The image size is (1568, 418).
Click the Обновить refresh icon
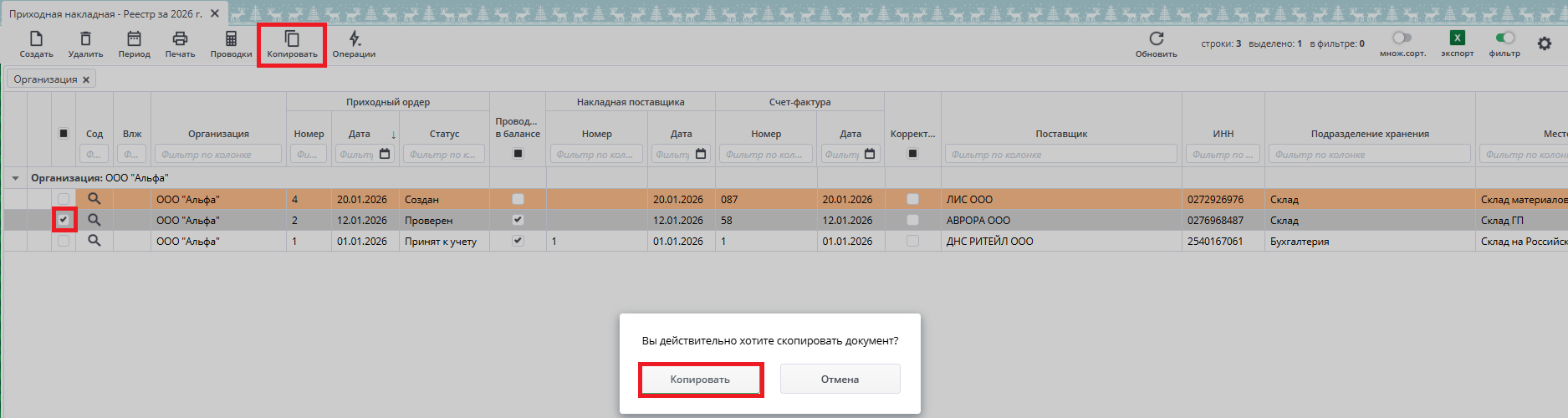(x=1156, y=38)
